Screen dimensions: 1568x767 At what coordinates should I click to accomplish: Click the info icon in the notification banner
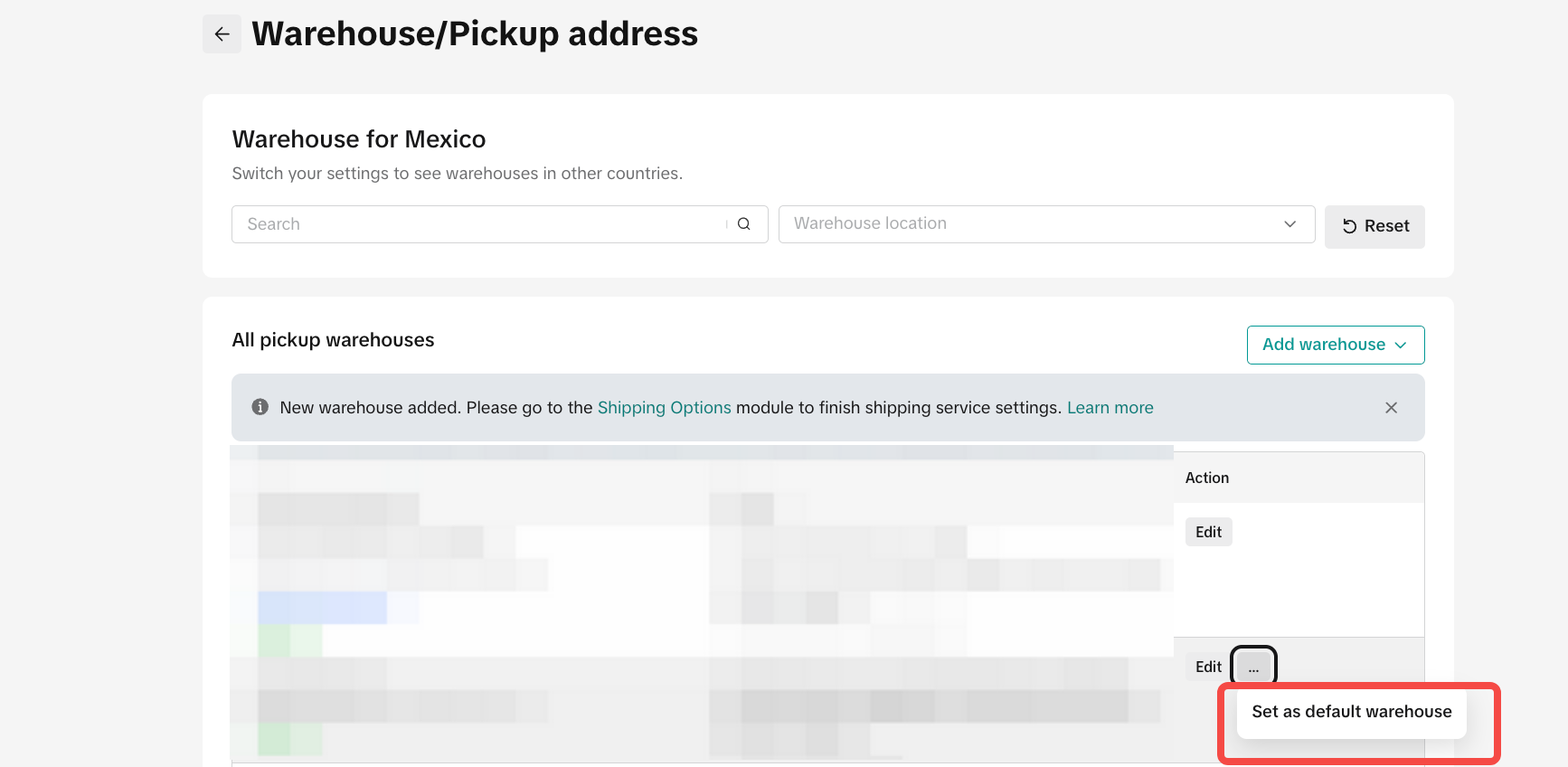(260, 407)
